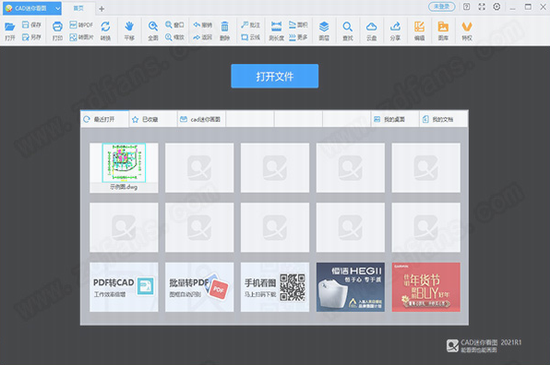The image size is (550, 365).
Task: Click the 全图 zoom-extents icon
Action: (x=153, y=26)
